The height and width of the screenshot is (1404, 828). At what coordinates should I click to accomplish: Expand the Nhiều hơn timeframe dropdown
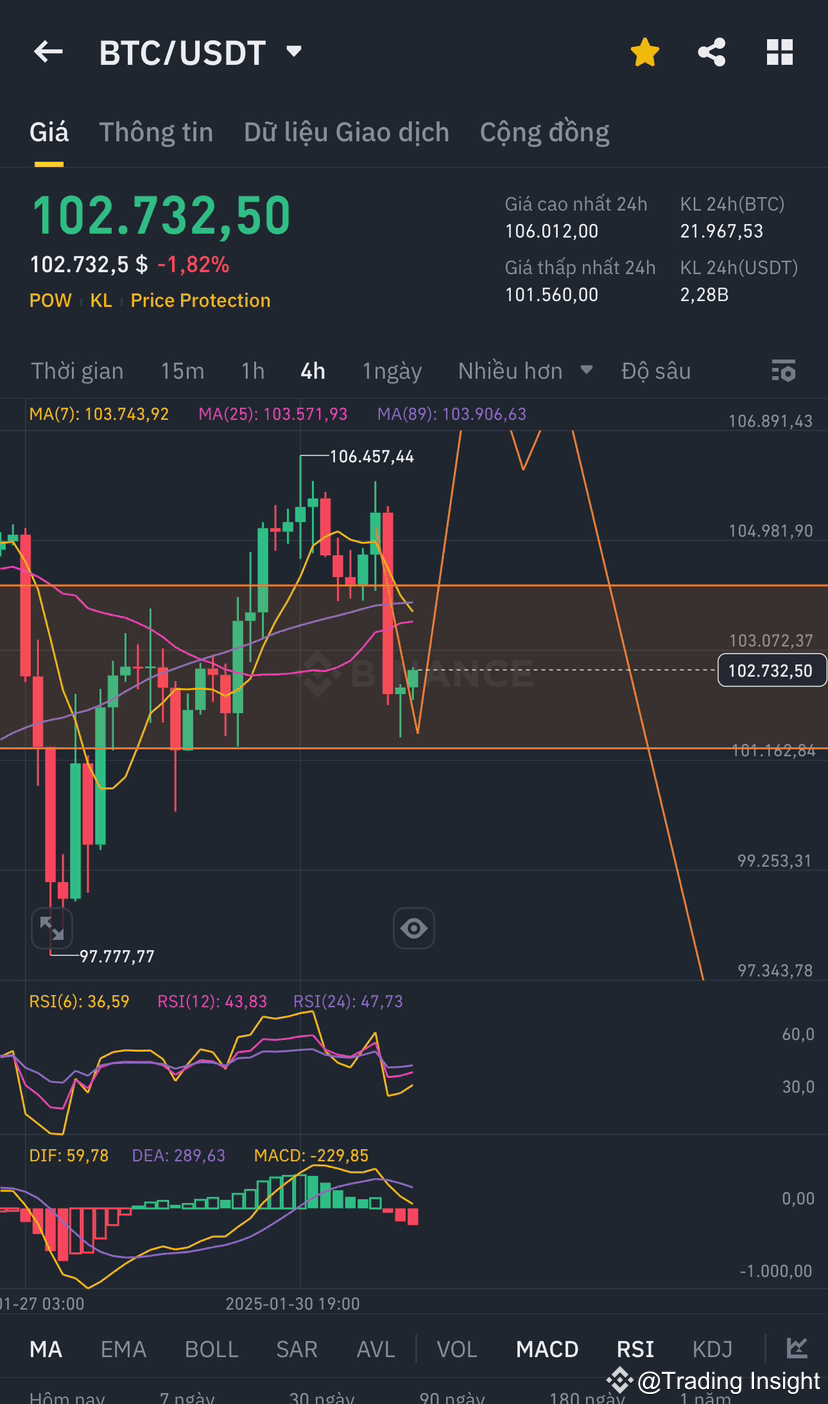click(524, 370)
